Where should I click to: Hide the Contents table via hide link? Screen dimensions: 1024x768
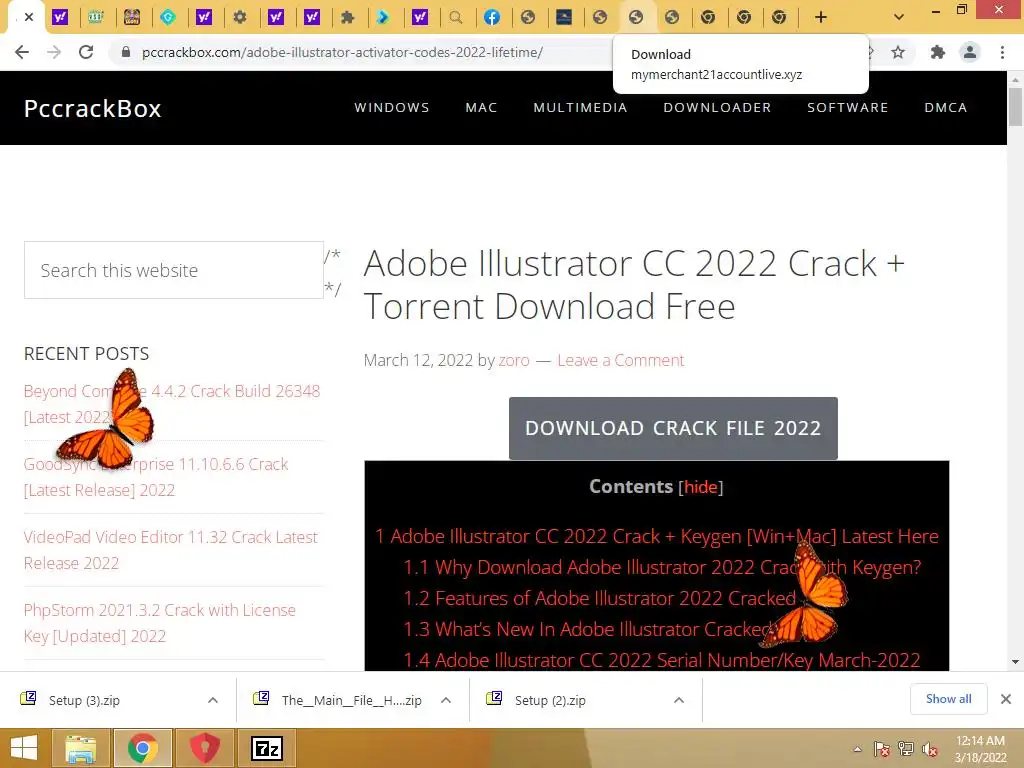701,487
